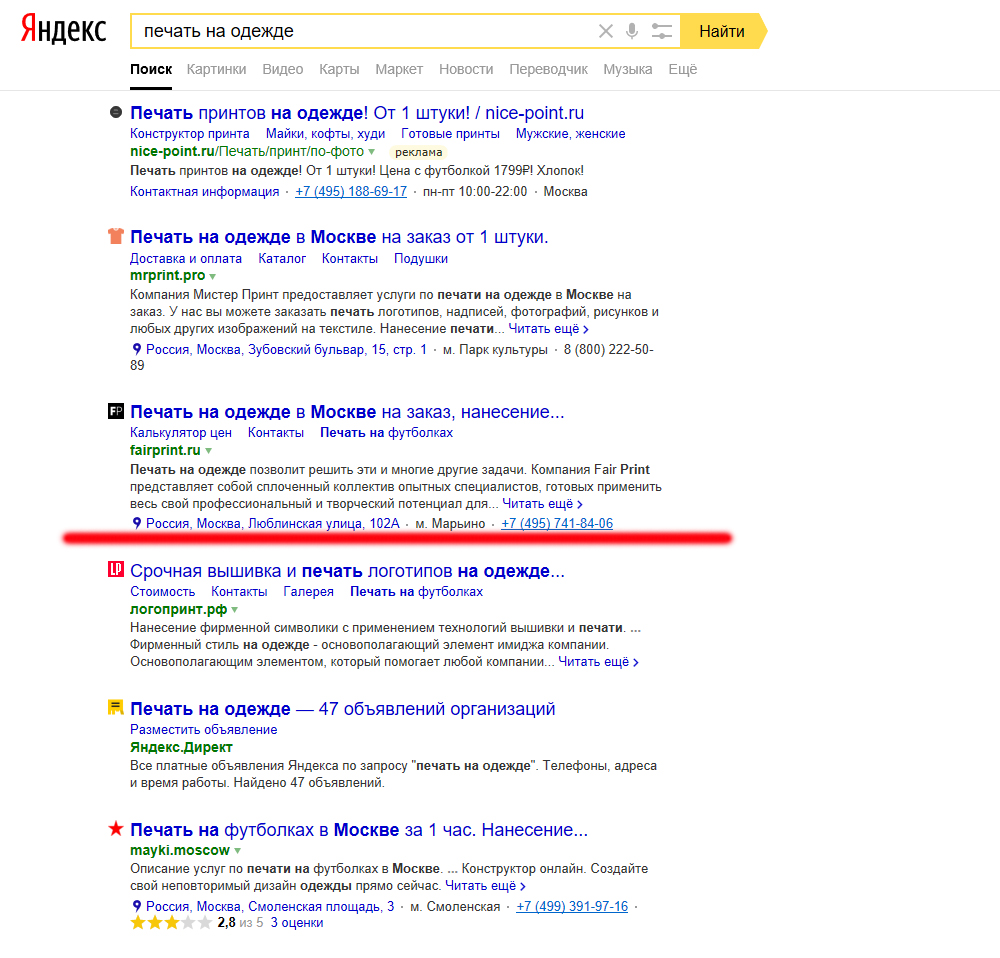Click the star rating for mayki.moscow

coord(171,922)
